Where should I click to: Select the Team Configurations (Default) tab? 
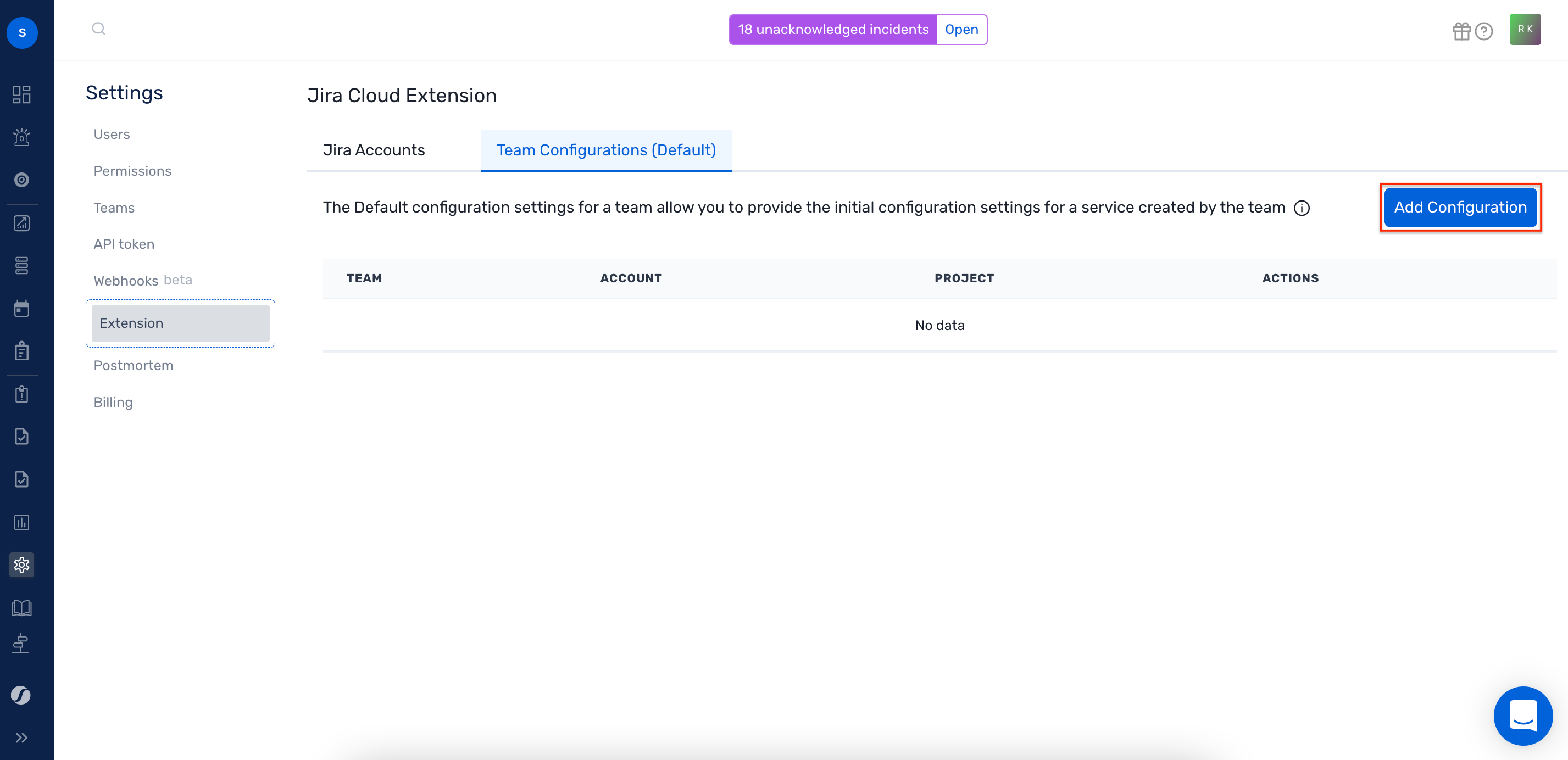point(605,150)
